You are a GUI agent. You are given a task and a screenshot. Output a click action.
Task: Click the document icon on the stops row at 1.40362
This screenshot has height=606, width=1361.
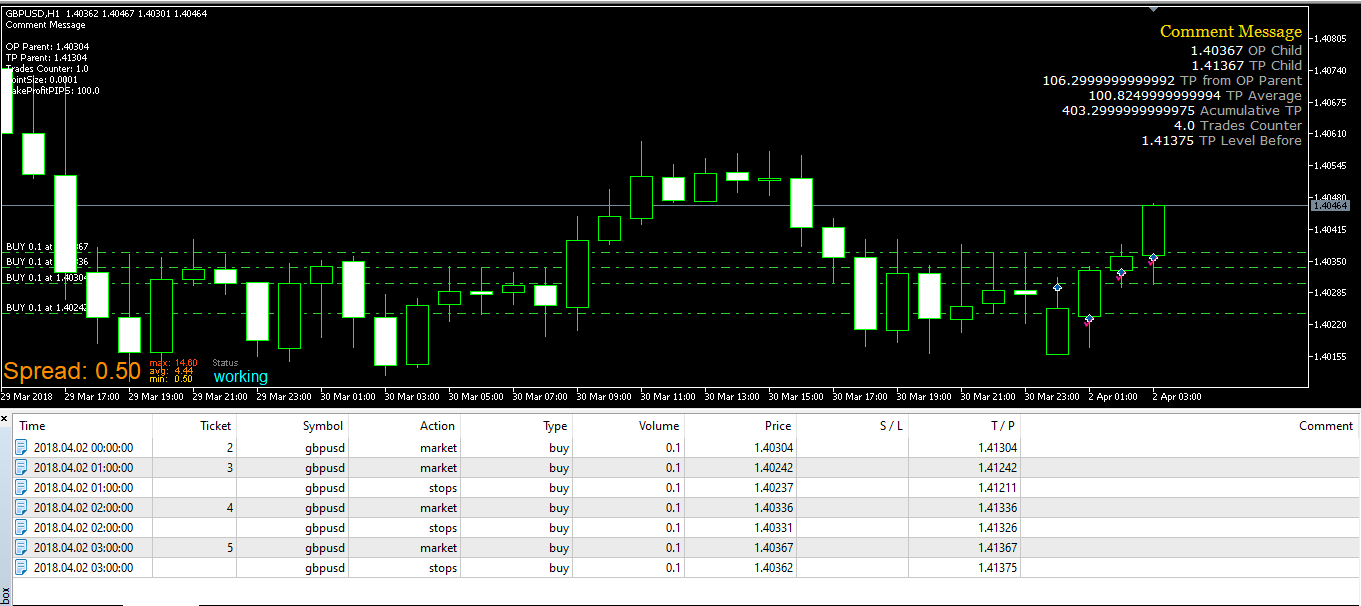tap(22, 568)
